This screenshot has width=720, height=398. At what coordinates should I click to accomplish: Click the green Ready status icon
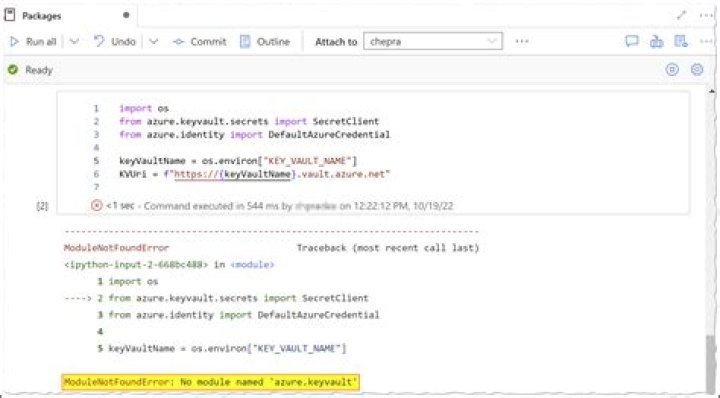pyautogui.click(x=13, y=70)
